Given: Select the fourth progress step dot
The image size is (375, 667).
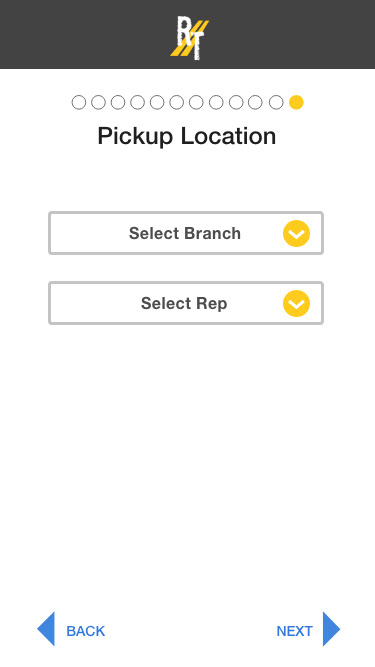Looking at the screenshot, I should [x=137, y=103].
